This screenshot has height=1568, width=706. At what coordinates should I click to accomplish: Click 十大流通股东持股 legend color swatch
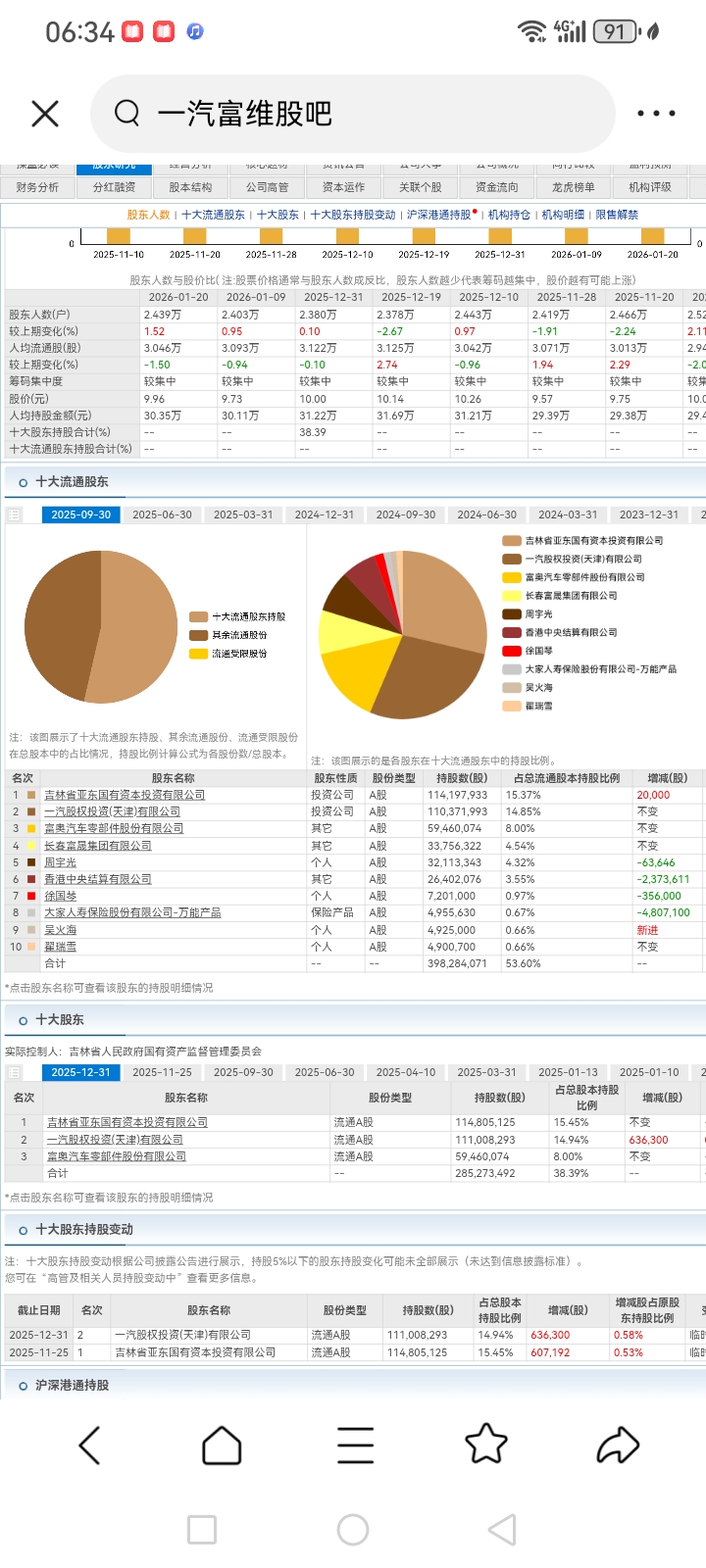point(198,616)
